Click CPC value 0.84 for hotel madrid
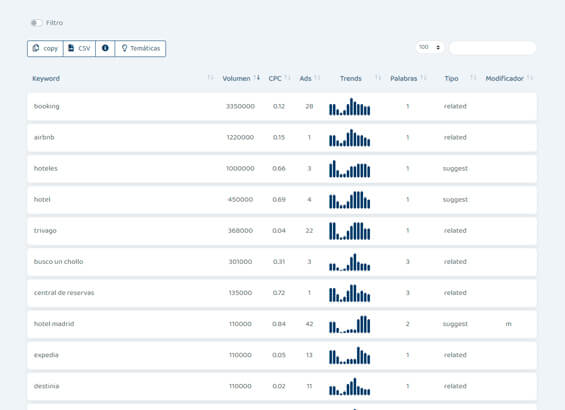This screenshot has width=565, height=410. (x=279, y=324)
